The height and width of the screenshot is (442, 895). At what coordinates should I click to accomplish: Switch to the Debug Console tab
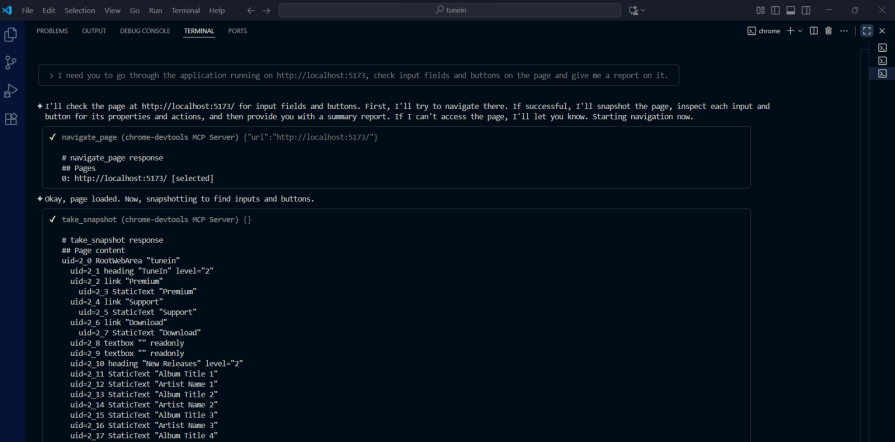click(145, 31)
